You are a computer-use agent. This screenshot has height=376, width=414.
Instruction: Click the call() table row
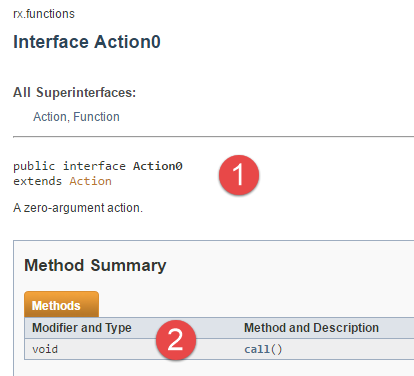pyautogui.click(x=219, y=349)
